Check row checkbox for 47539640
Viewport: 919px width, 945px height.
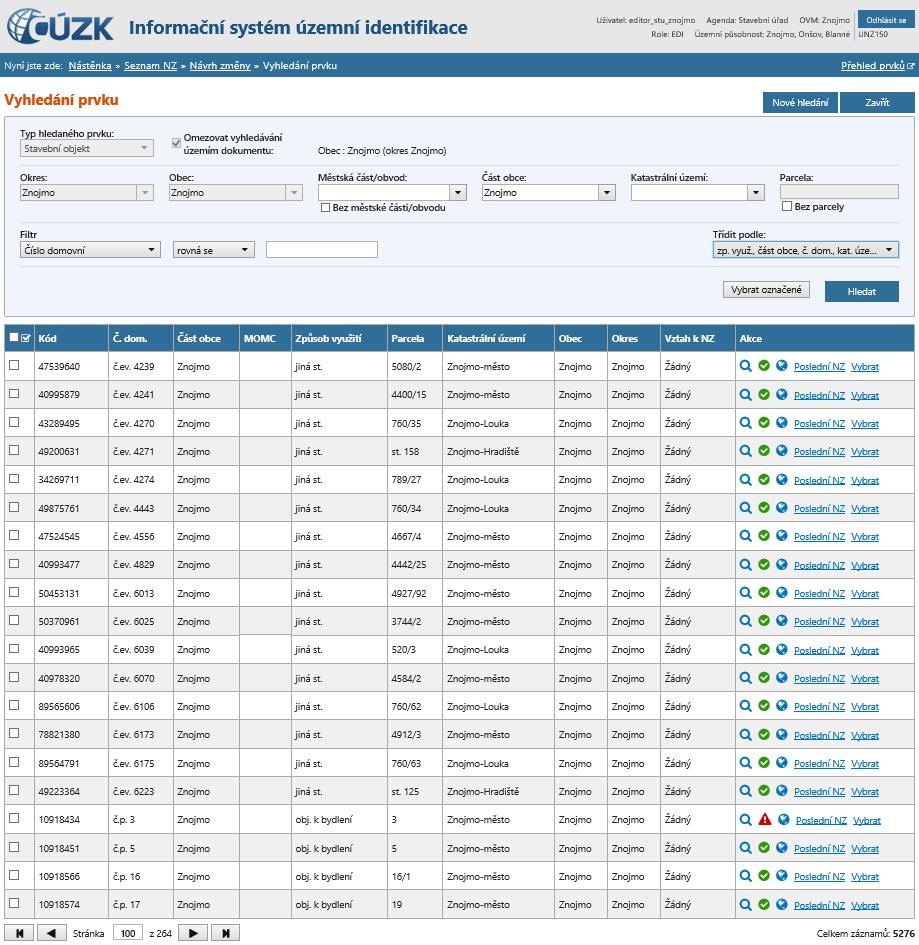tap(14, 365)
